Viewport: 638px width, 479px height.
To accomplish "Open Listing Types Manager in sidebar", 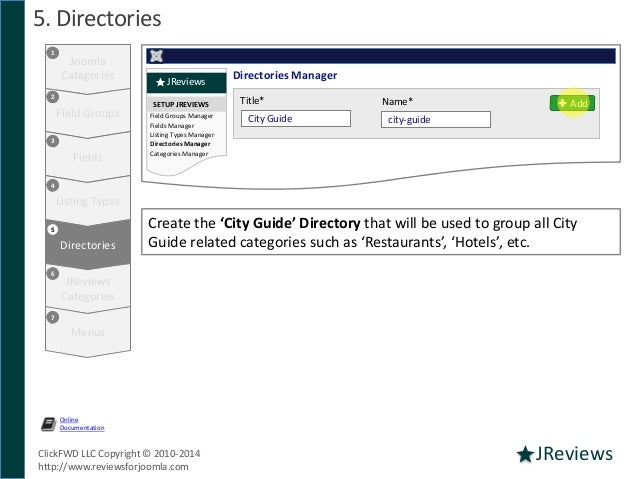I will pos(182,135).
